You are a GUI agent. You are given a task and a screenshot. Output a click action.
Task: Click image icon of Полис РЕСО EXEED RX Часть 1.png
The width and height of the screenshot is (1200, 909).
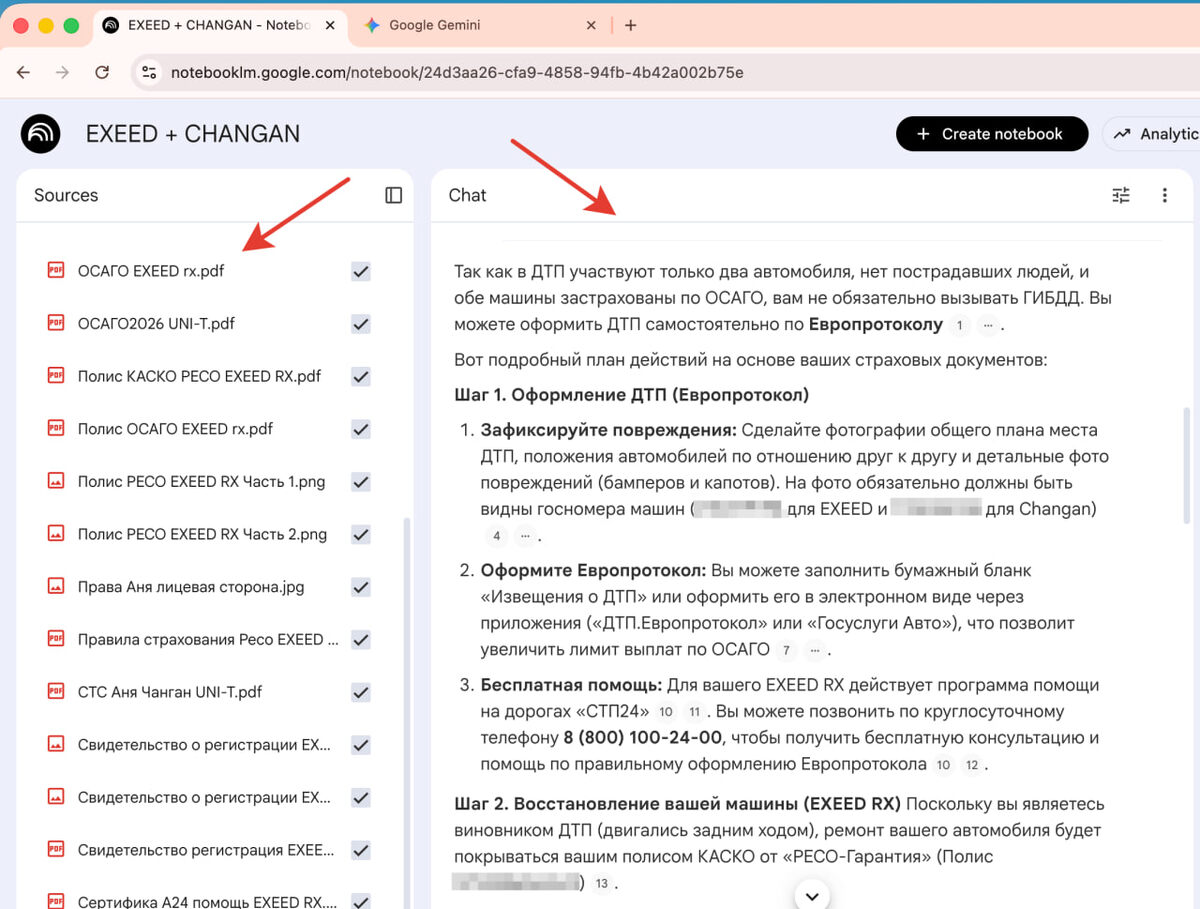tap(56, 481)
